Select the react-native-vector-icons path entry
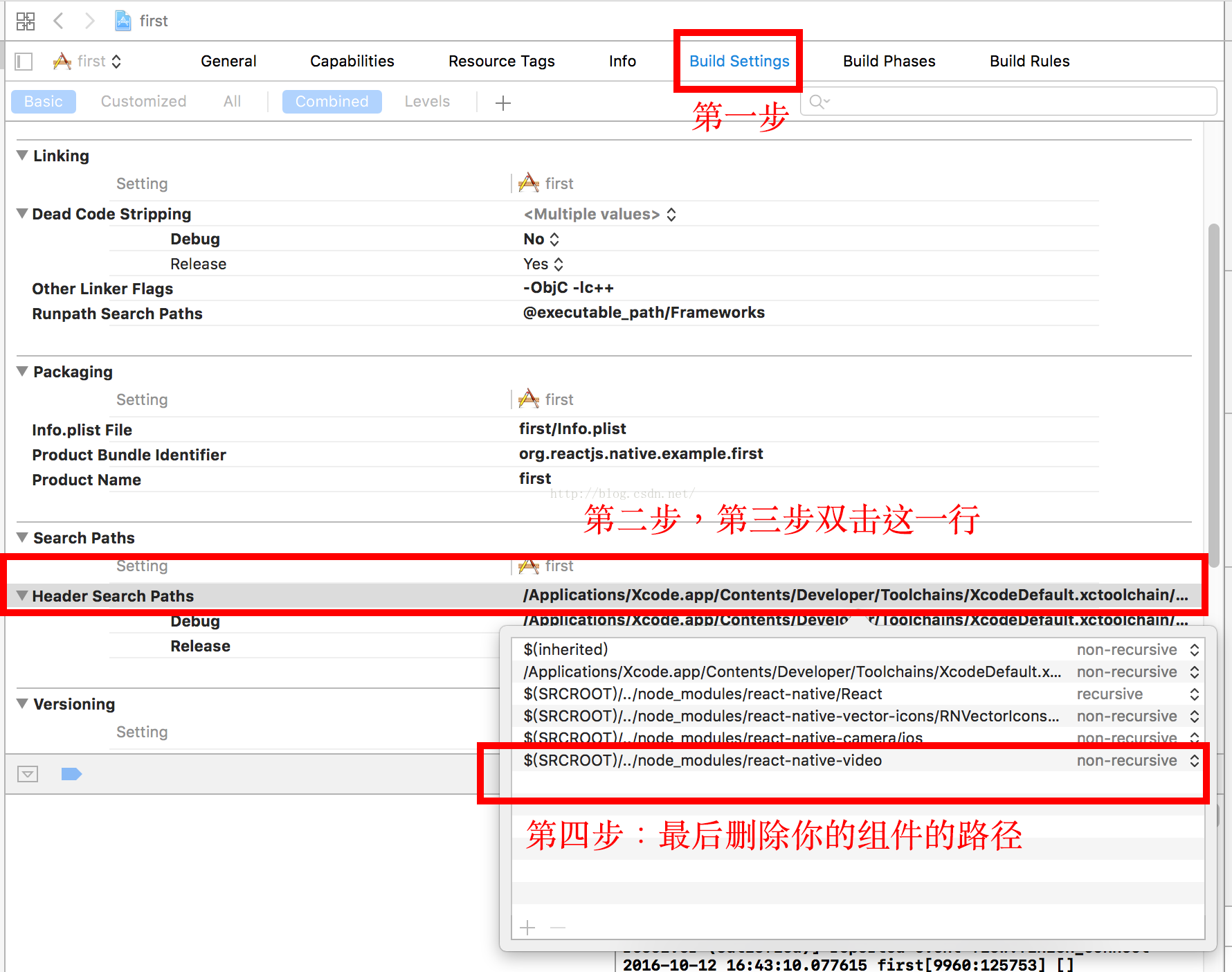This screenshot has height=972, width=1232. [858, 716]
